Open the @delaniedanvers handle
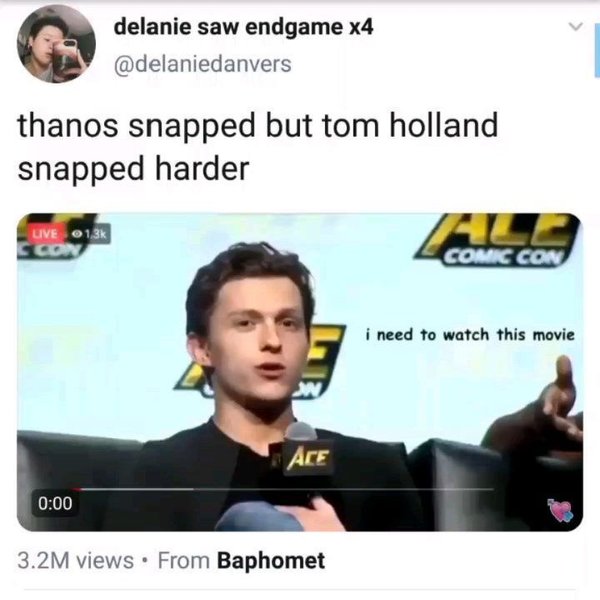The height and width of the screenshot is (600, 600). (x=202, y=64)
